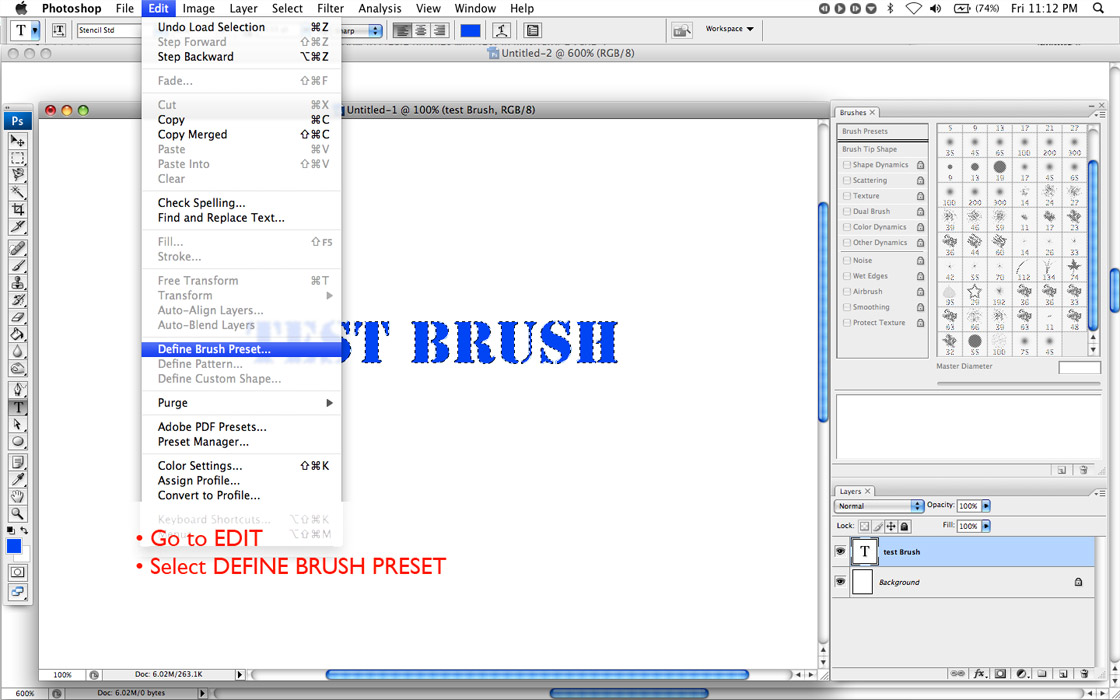The width and height of the screenshot is (1120, 700).
Task: Select the Brush tool in toolbox
Action: point(18,265)
